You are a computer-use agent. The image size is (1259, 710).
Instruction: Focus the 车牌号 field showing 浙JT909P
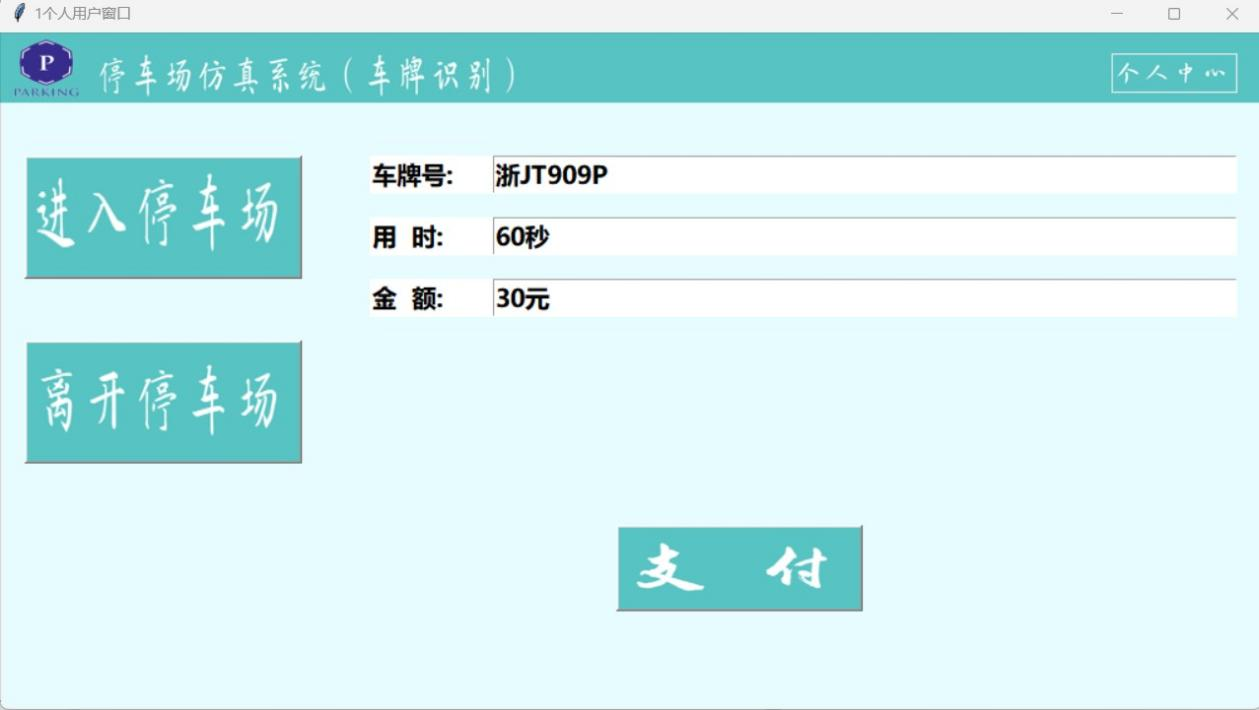click(x=864, y=175)
